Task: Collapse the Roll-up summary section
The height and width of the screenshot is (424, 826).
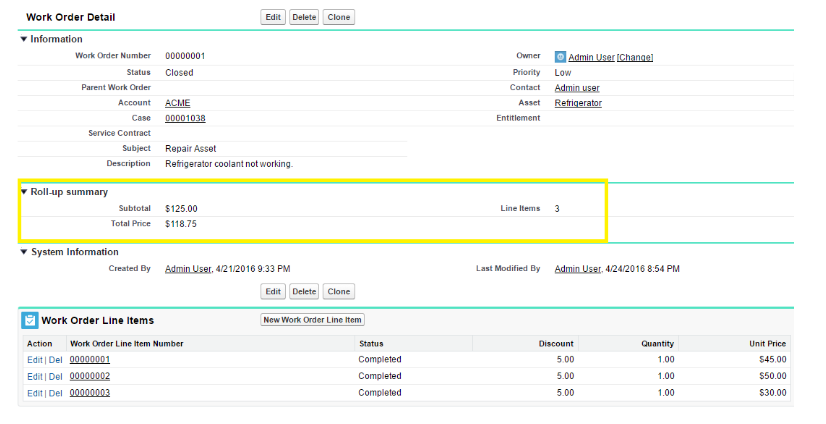Action: click(x=24, y=191)
